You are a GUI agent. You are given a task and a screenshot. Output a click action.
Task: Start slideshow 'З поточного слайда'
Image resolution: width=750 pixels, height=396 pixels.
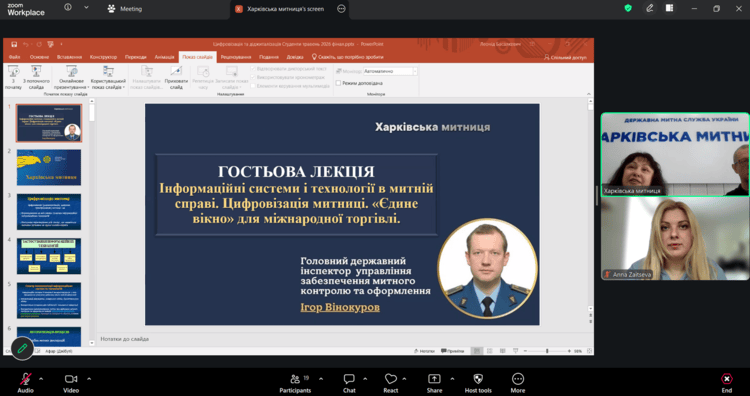(36, 77)
